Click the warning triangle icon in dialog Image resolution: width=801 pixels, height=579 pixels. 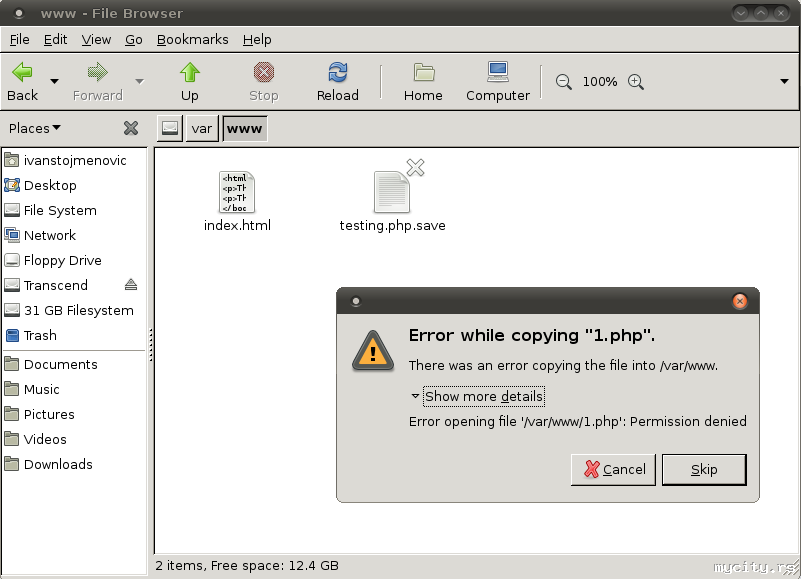[x=373, y=351]
